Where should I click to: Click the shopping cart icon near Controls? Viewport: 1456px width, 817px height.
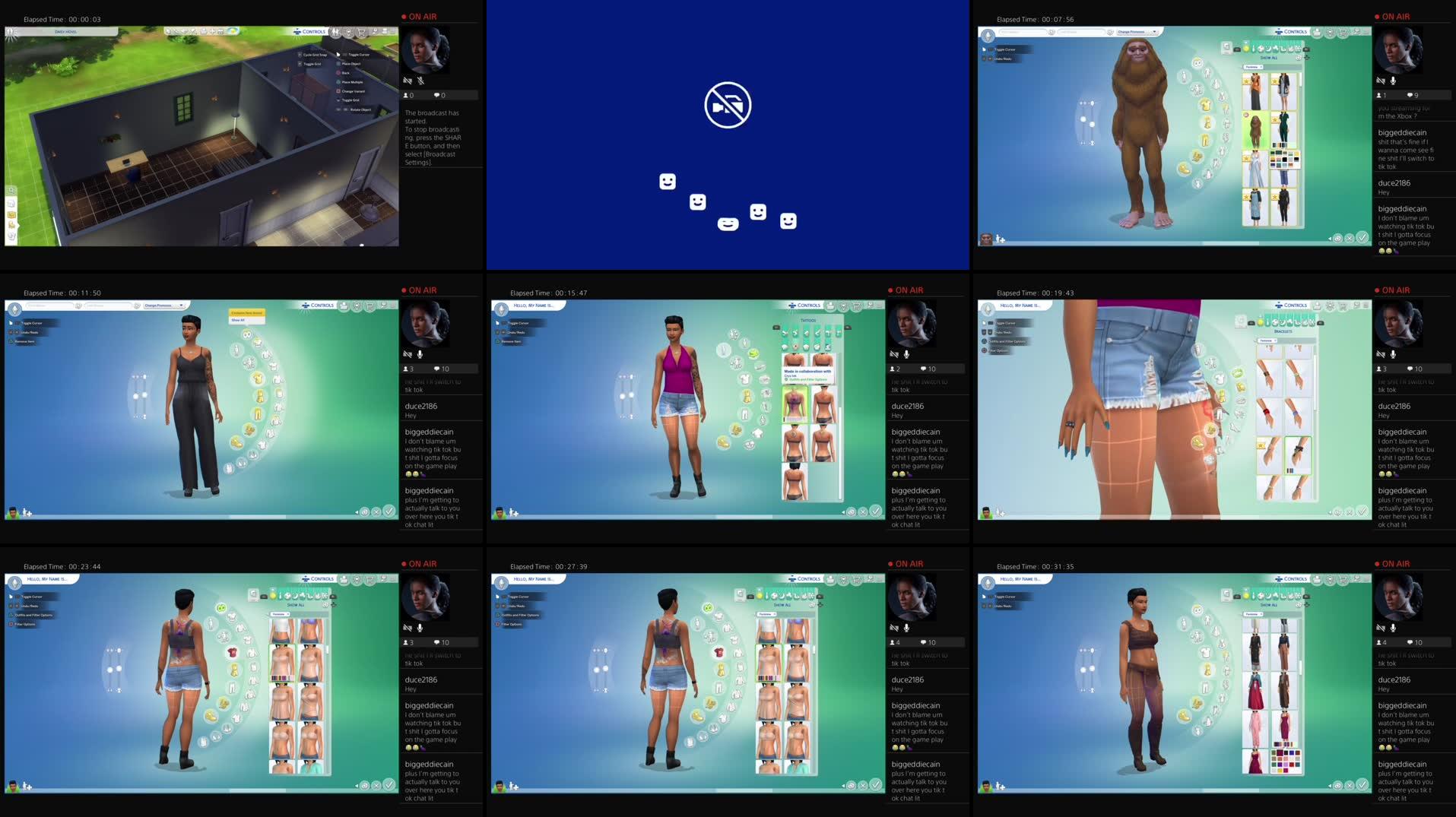[361, 33]
